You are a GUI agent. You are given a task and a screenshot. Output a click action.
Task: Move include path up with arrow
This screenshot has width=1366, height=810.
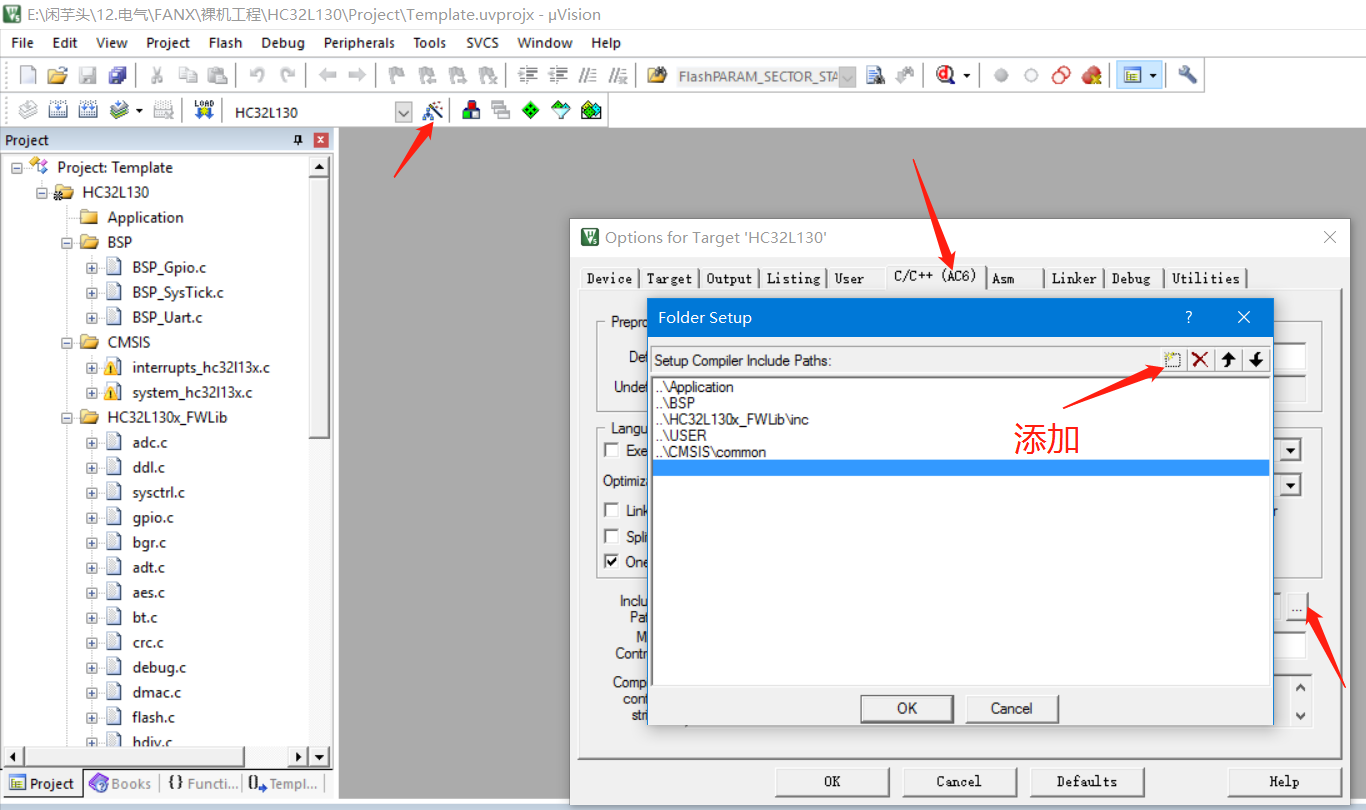pyautogui.click(x=1228, y=360)
